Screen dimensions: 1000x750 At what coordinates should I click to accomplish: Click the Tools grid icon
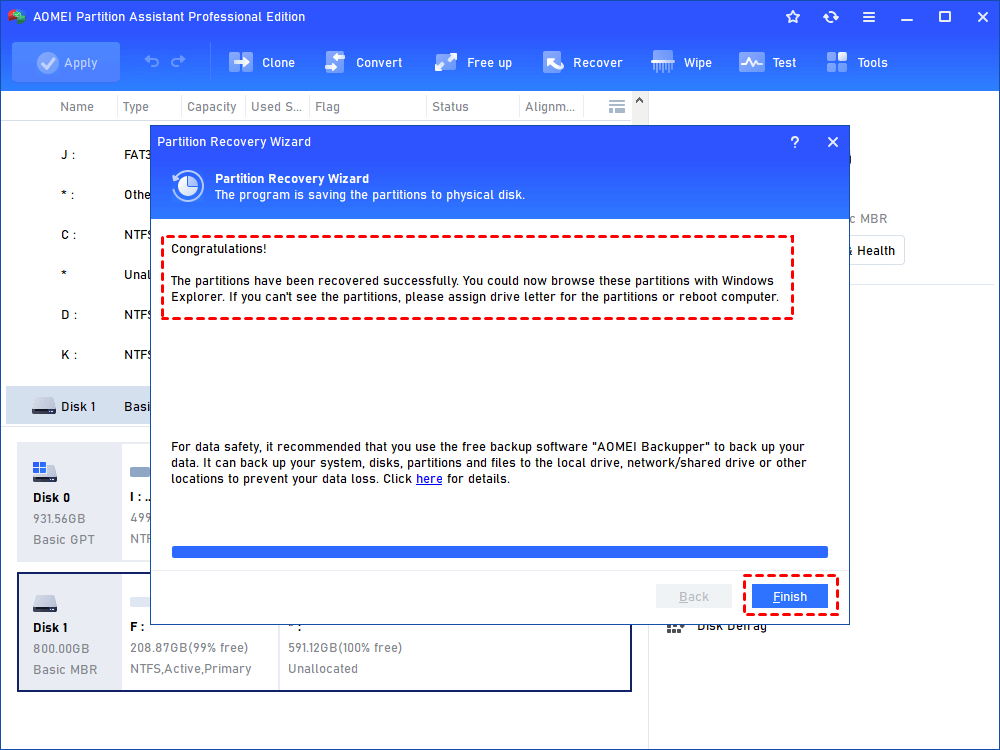(837, 62)
